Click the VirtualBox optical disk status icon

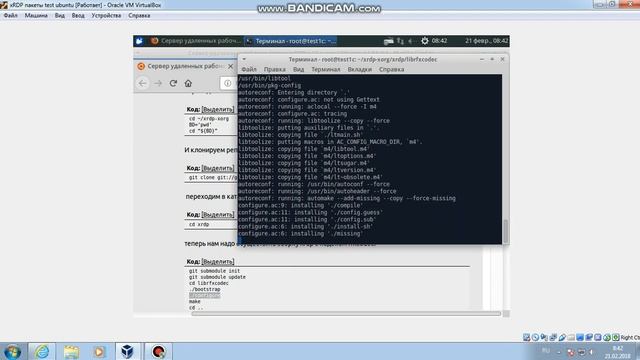point(535,337)
